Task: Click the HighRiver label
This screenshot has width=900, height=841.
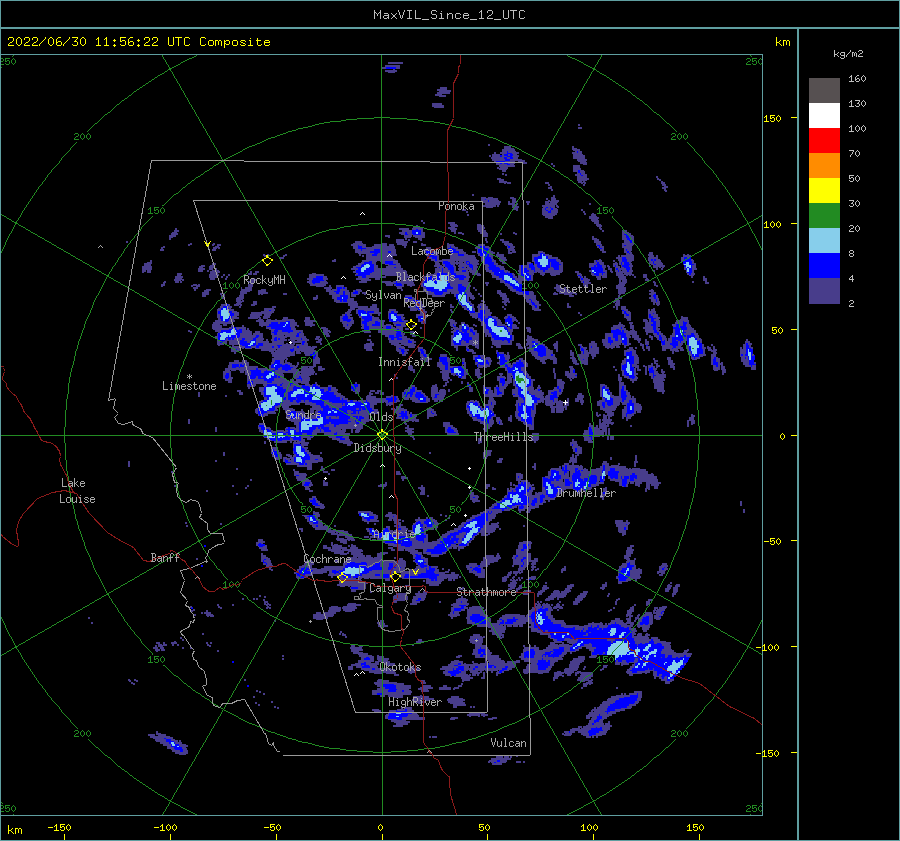Action: click(414, 702)
